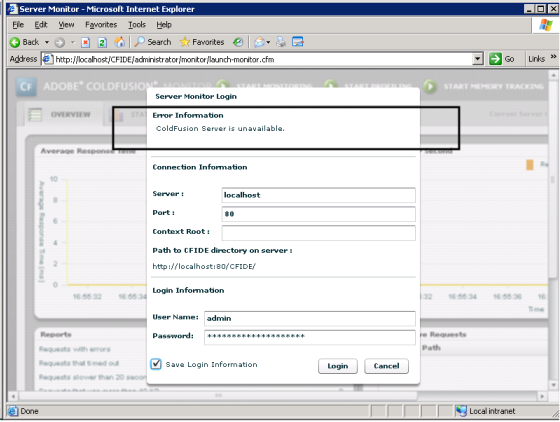Click the Back arrow icon in toolbar
Viewport: 560px width, 422px height.
point(15,42)
